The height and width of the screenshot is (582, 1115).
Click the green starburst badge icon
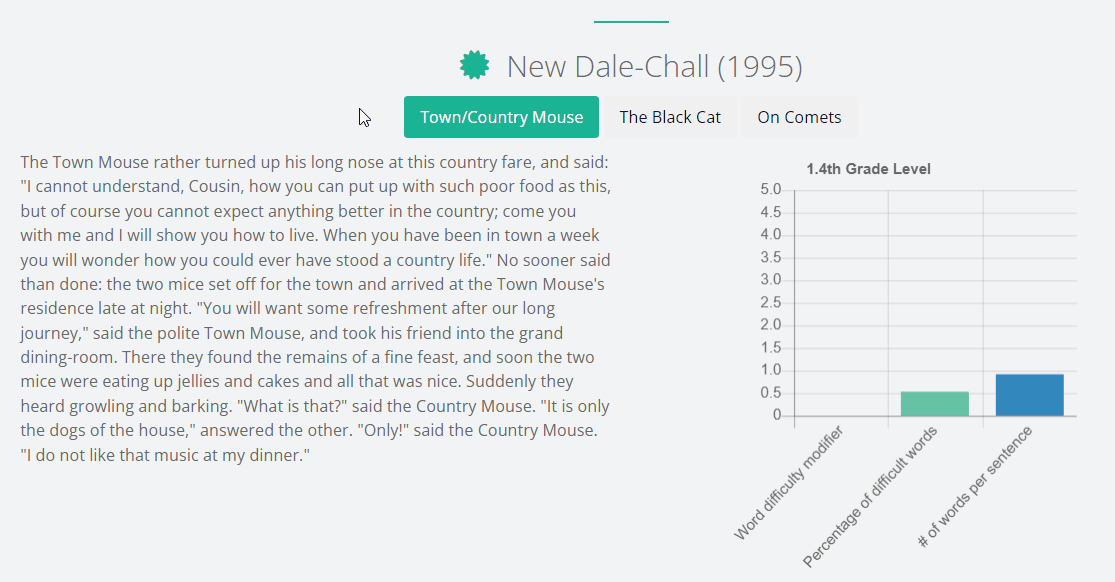pyautogui.click(x=474, y=65)
